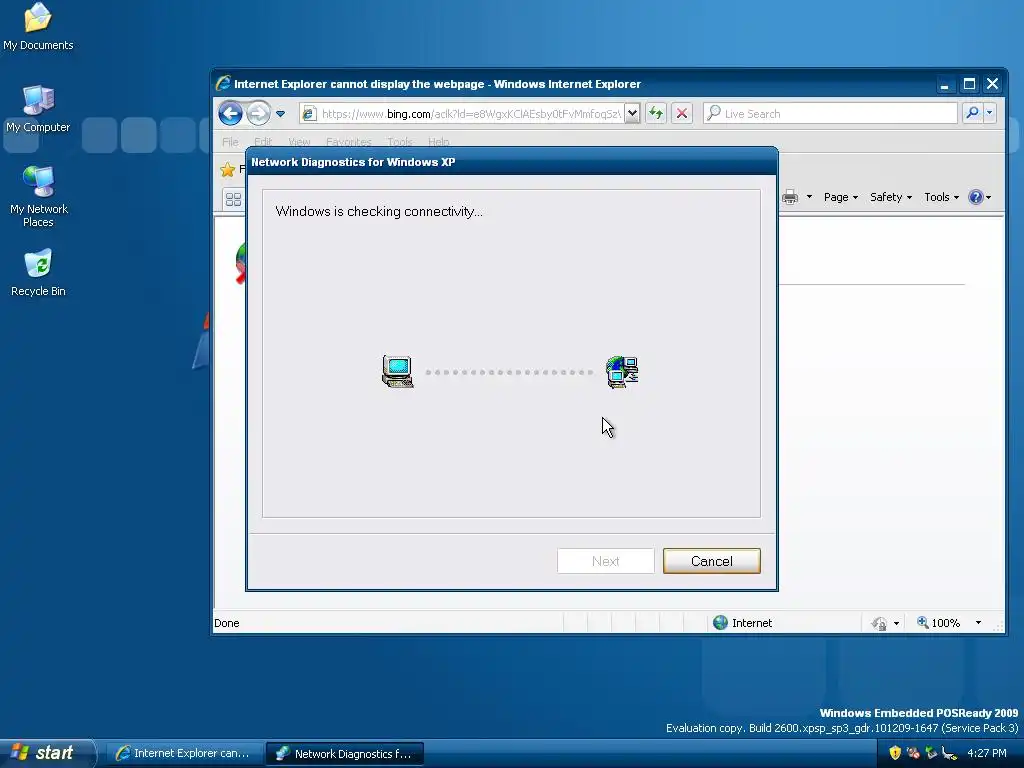Click the Quick Tabs grid icon

coord(233,199)
